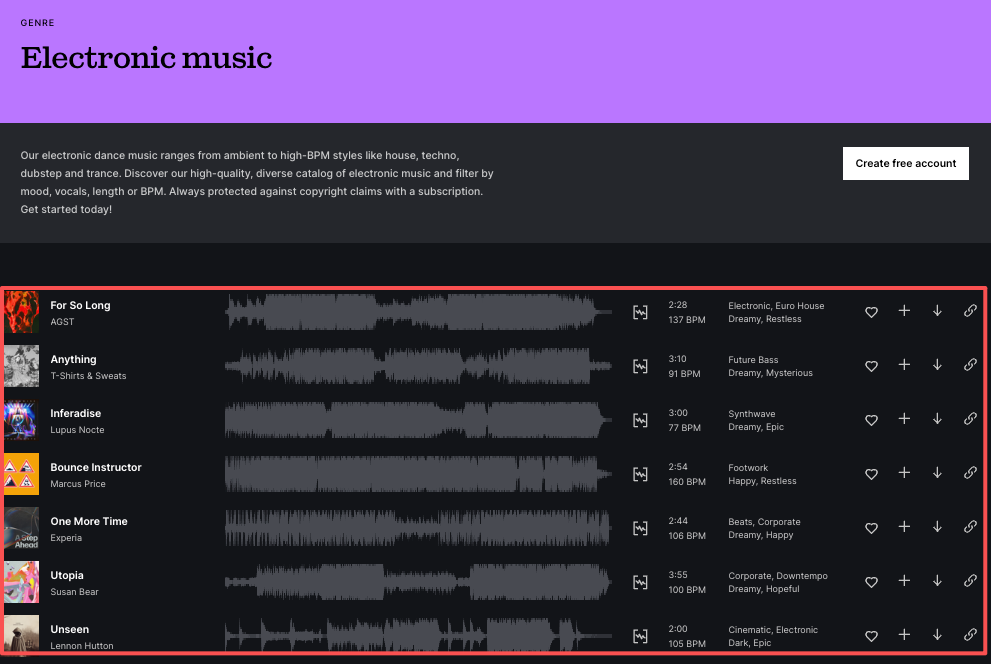Seek within the For So Long waveform

pos(418,312)
